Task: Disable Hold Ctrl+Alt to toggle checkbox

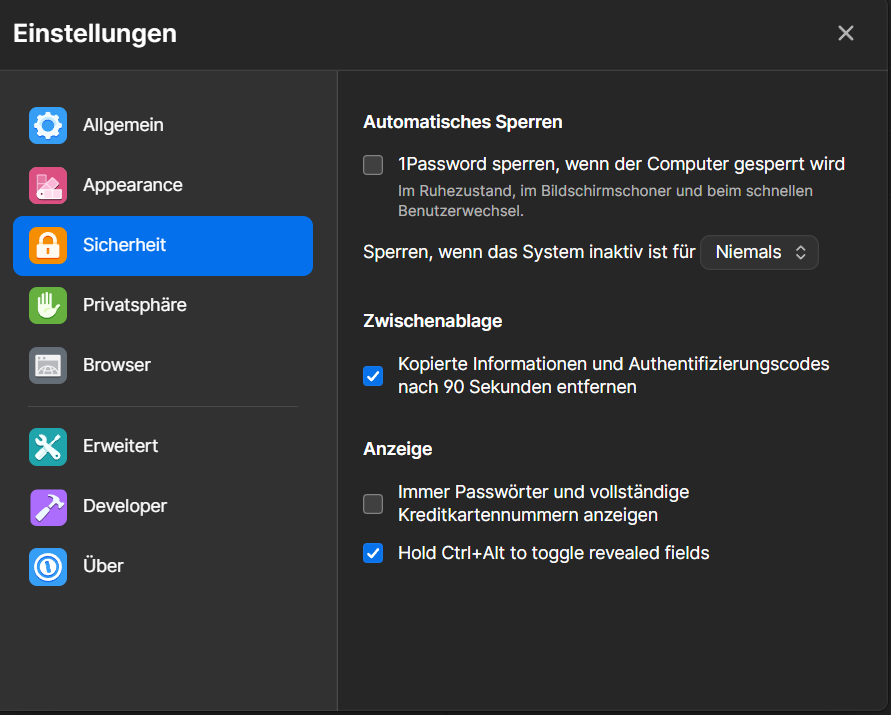Action: 373,553
